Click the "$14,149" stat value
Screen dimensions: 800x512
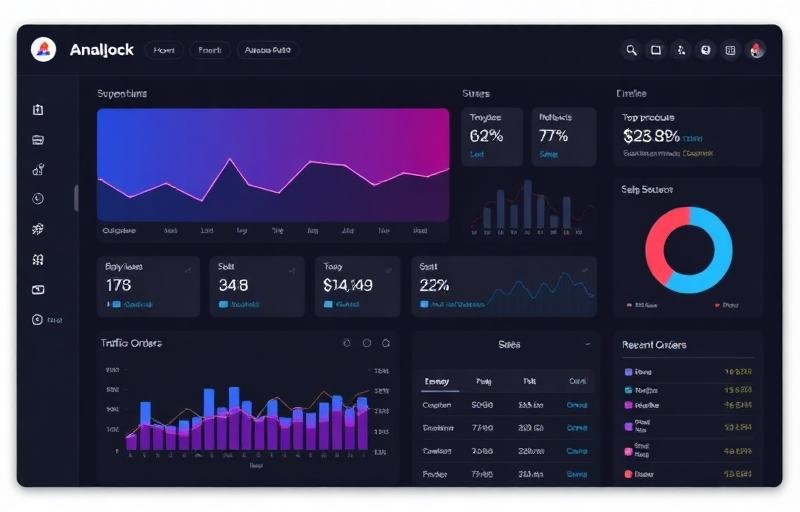click(x=347, y=285)
